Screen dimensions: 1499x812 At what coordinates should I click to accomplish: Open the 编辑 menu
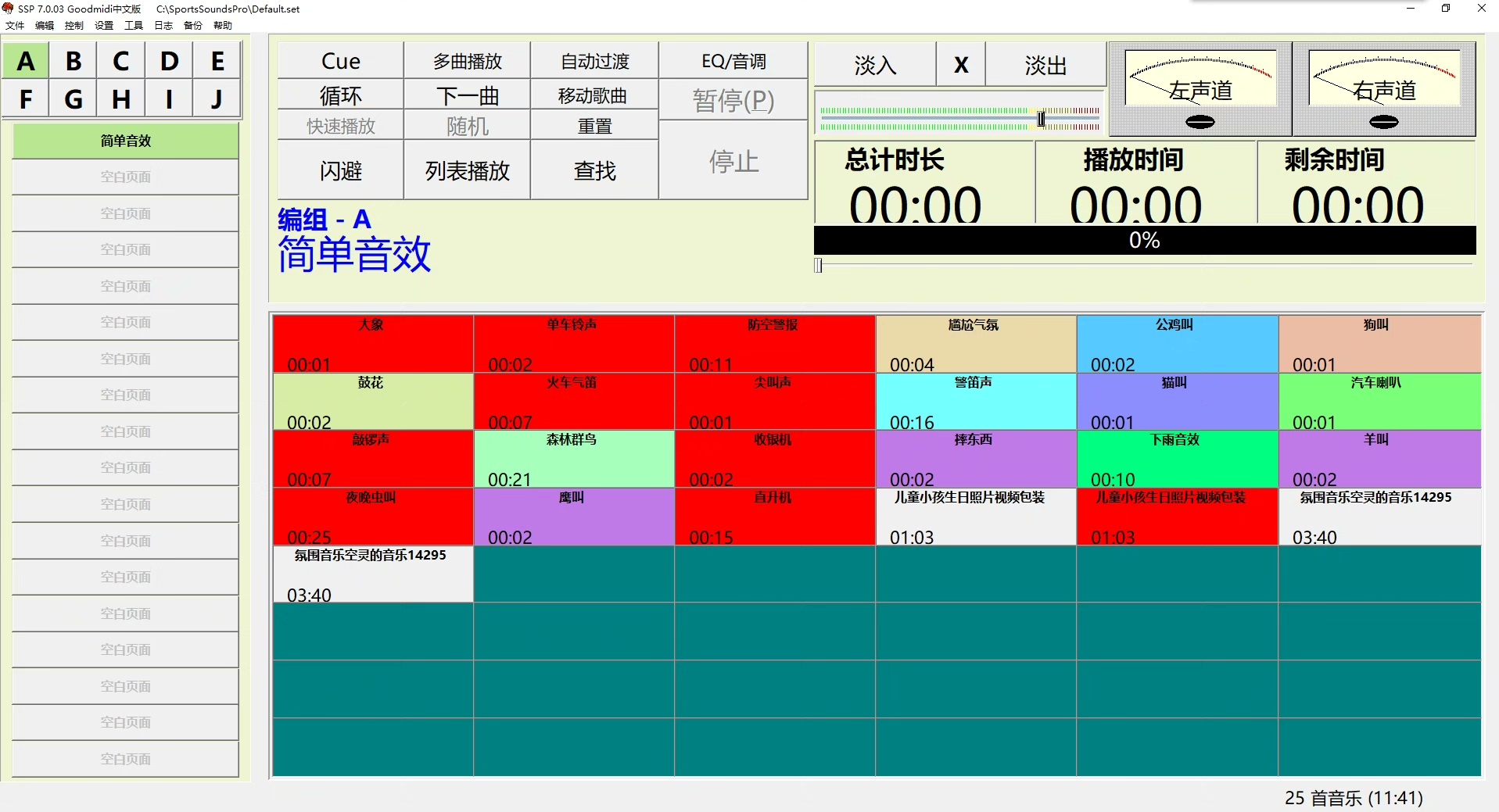coord(45,26)
